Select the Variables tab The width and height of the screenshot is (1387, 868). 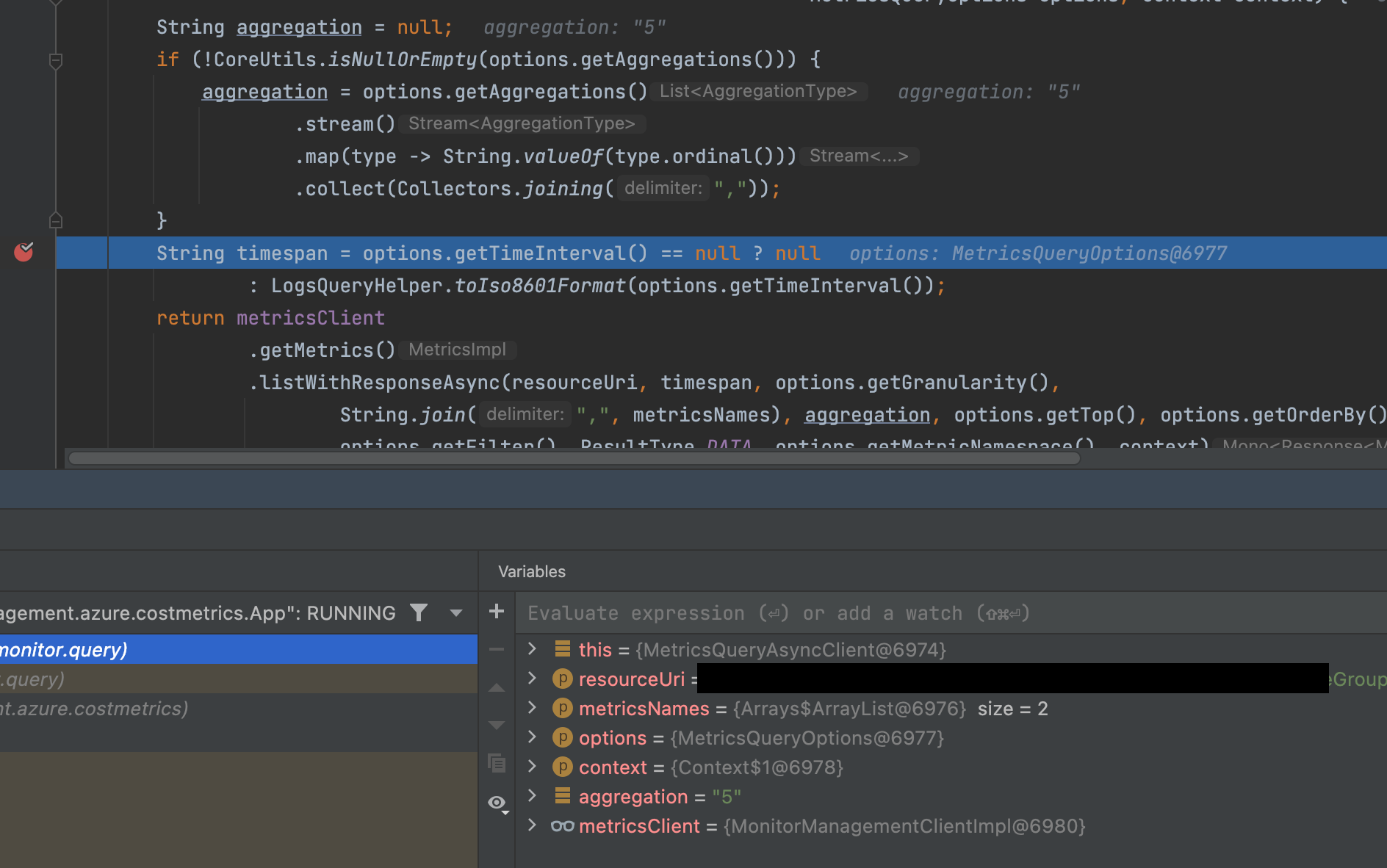coord(532,571)
